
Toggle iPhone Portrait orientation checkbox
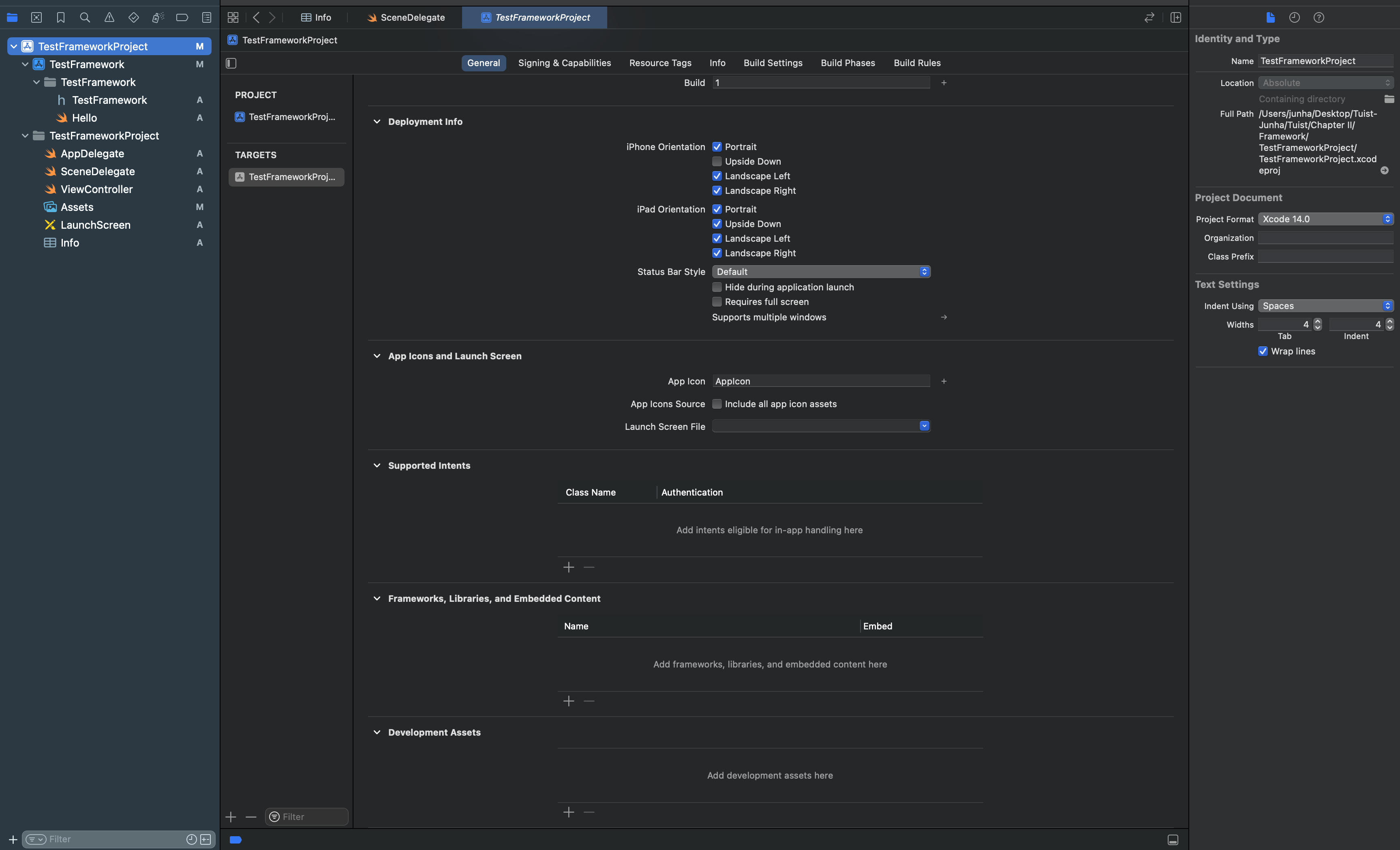(x=717, y=147)
